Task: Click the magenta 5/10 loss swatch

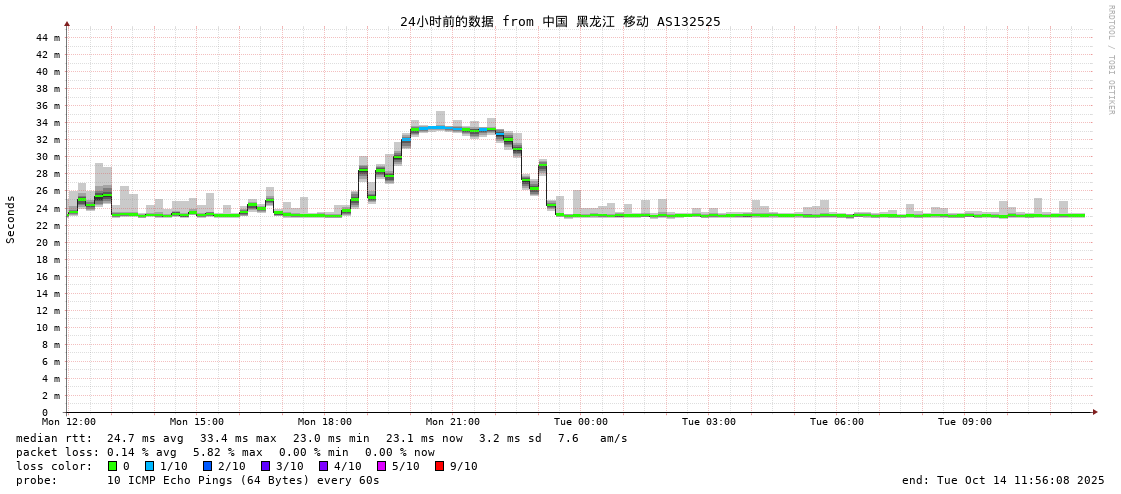Action: pos(382,466)
